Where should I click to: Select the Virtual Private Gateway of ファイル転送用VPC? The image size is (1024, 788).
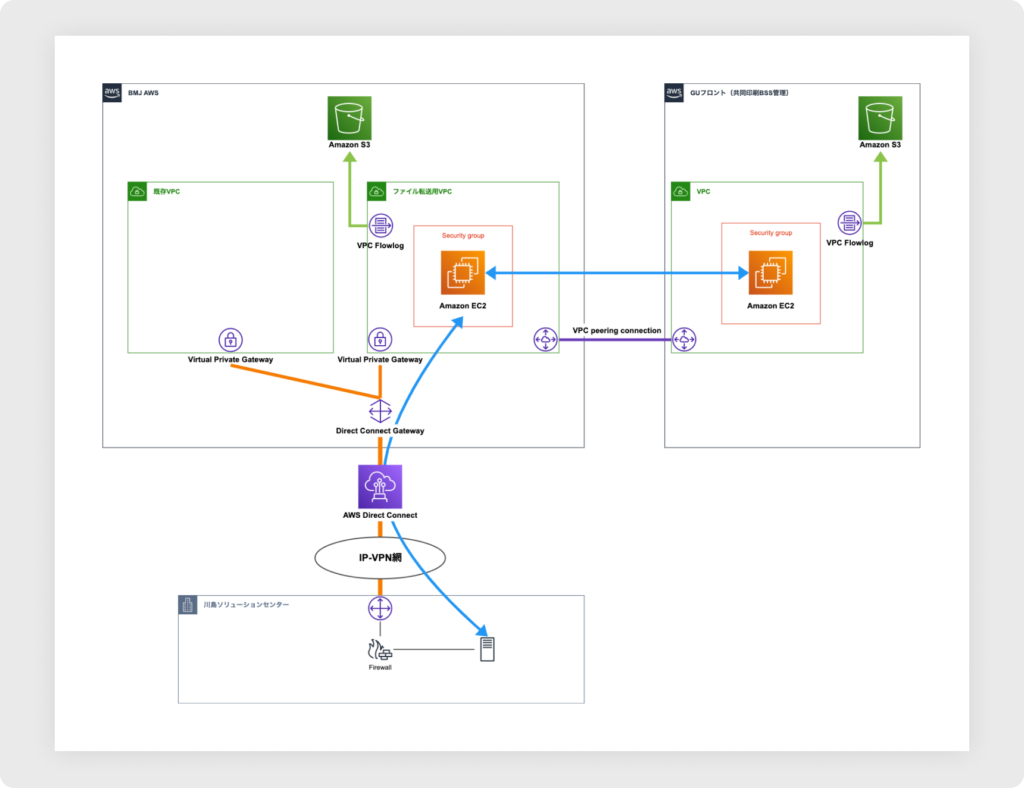(380, 340)
